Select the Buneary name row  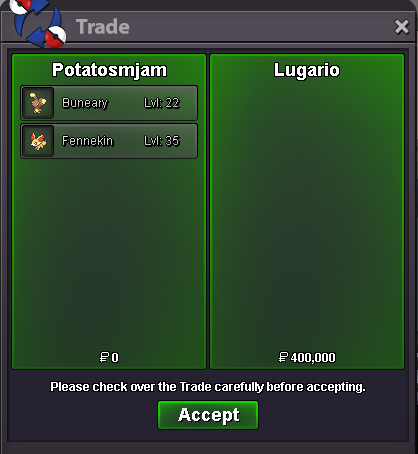click(x=109, y=103)
